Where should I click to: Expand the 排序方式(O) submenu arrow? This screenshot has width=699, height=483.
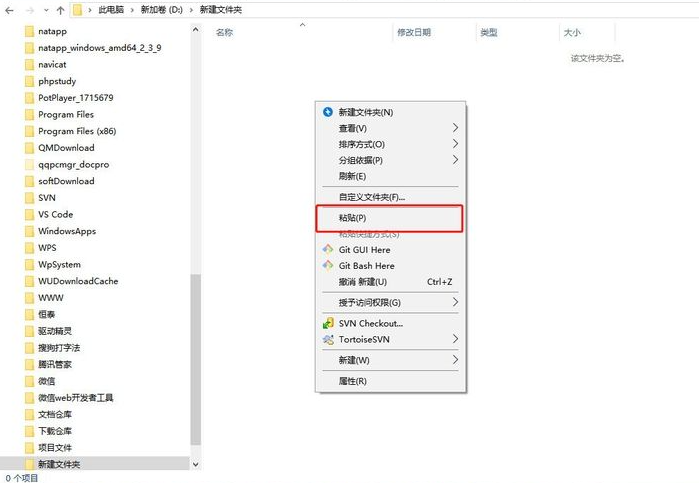(x=455, y=144)
